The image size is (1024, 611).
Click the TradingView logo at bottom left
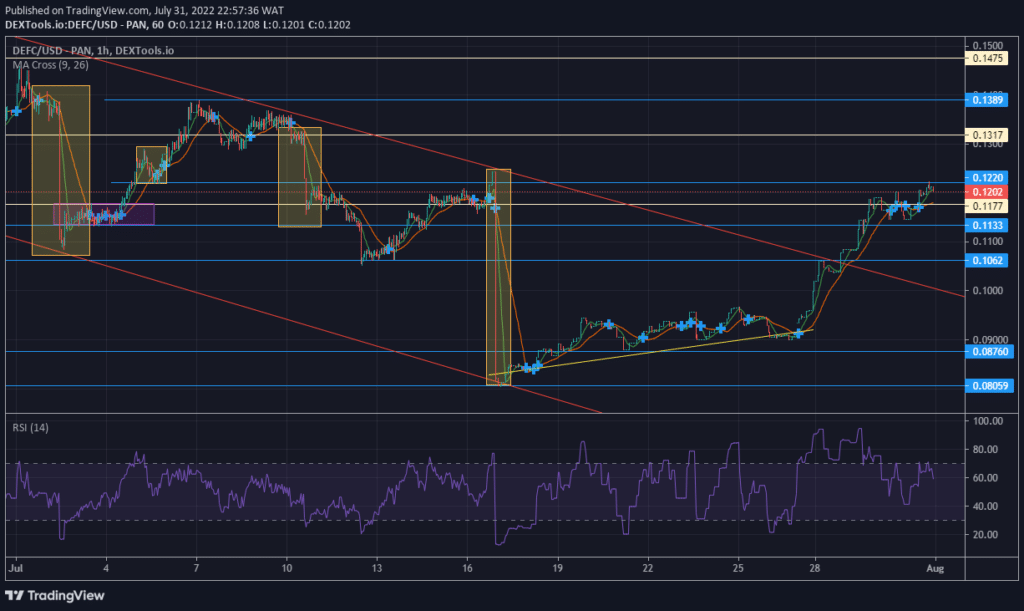tap(55, 595)
